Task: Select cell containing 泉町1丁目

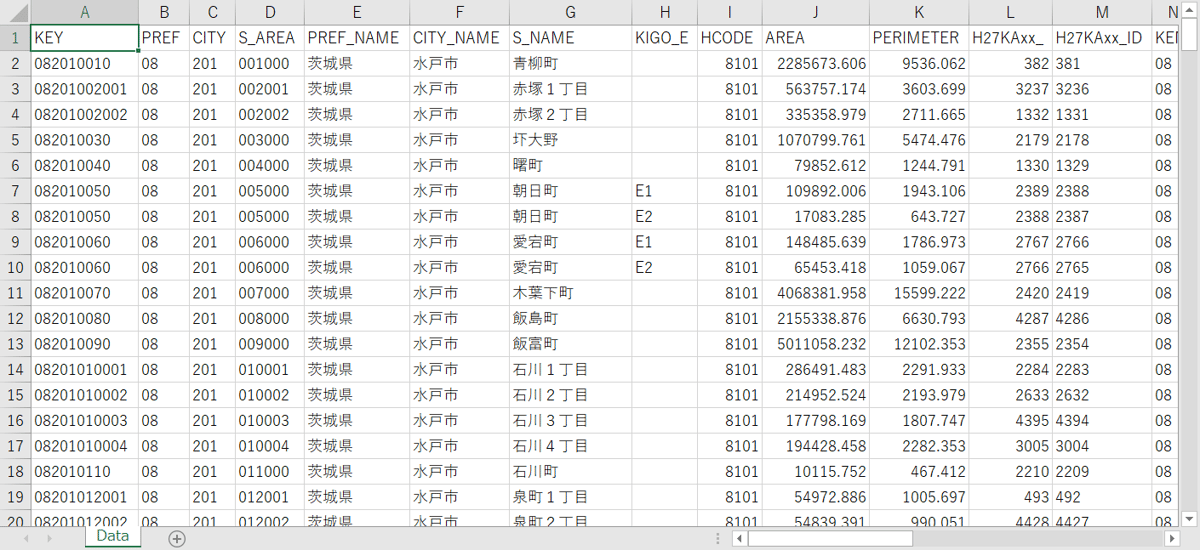Action: tap(570, 497)
